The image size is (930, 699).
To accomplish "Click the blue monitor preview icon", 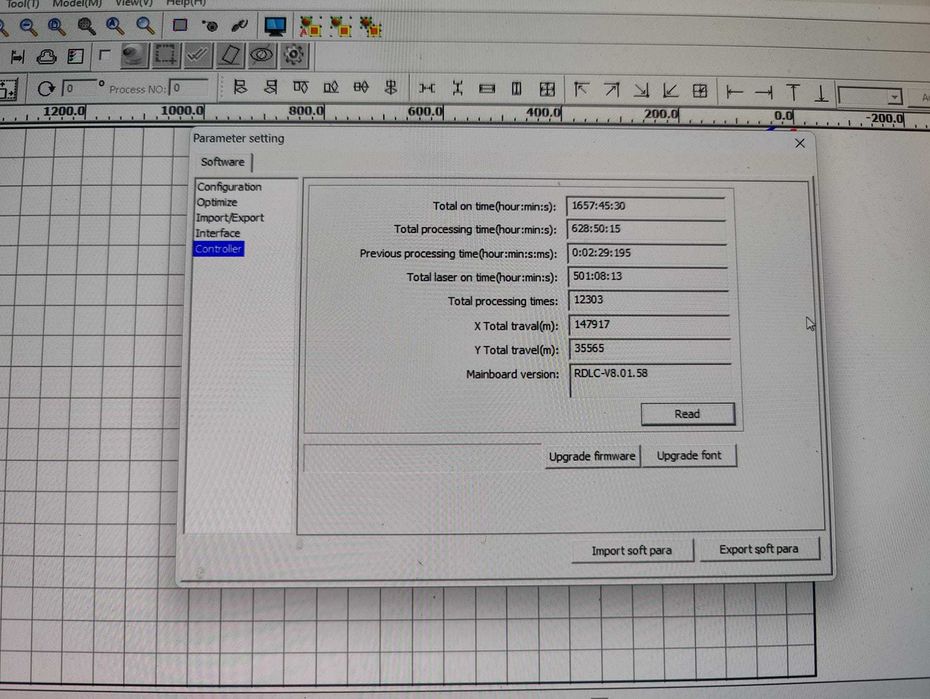I will point(275,26).
